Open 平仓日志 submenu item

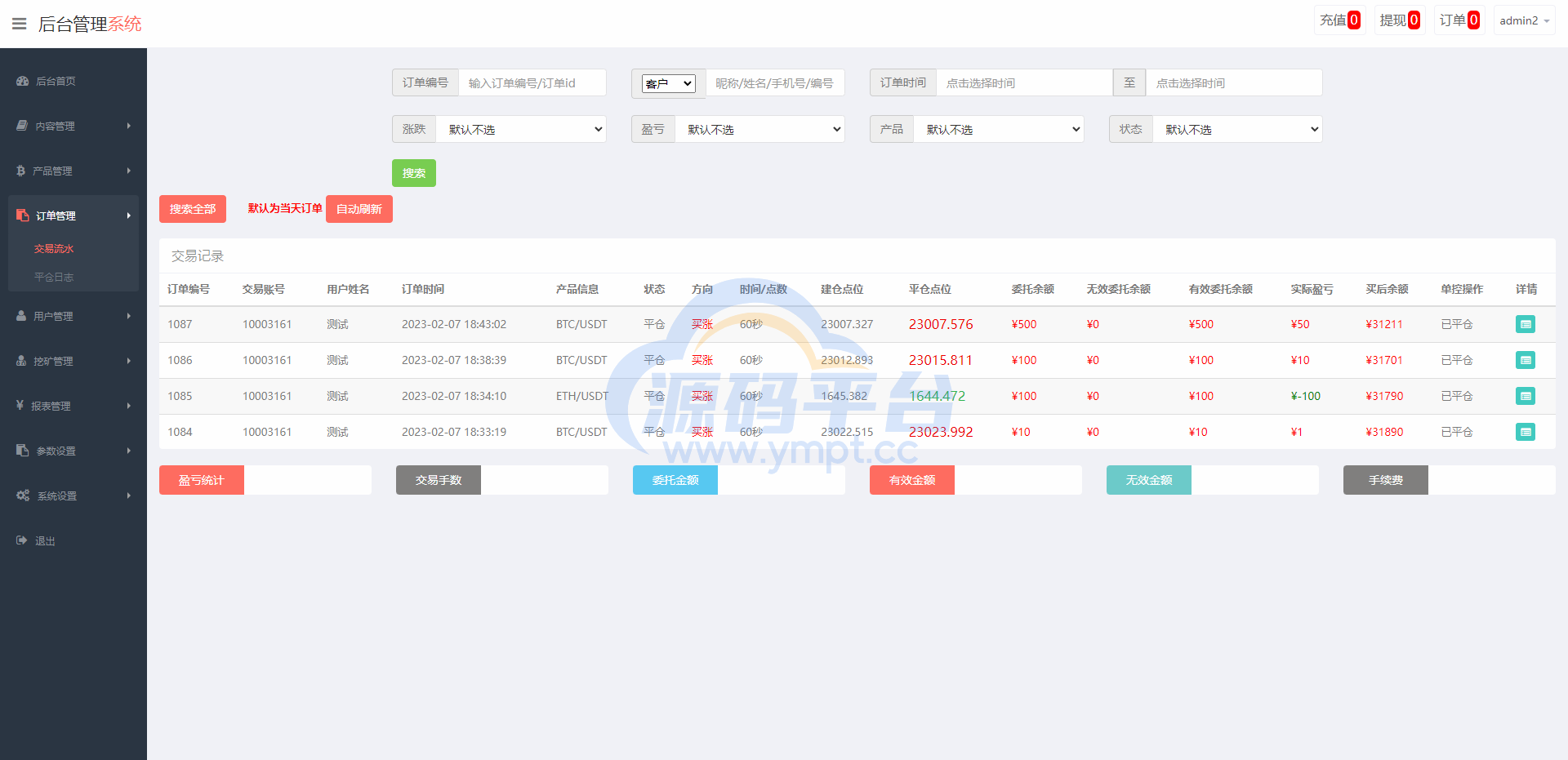tap(54, 278)
